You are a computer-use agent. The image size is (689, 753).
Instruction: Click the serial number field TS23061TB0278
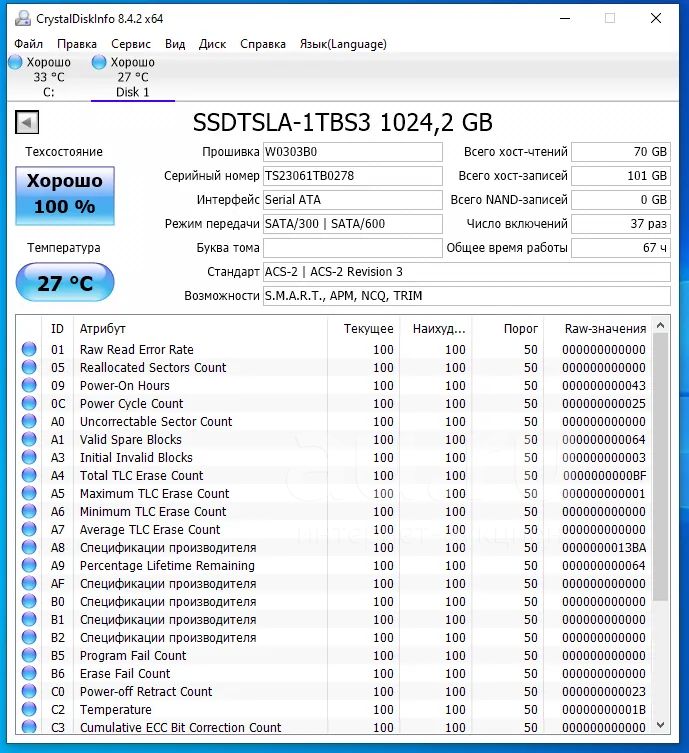[352, 176]
